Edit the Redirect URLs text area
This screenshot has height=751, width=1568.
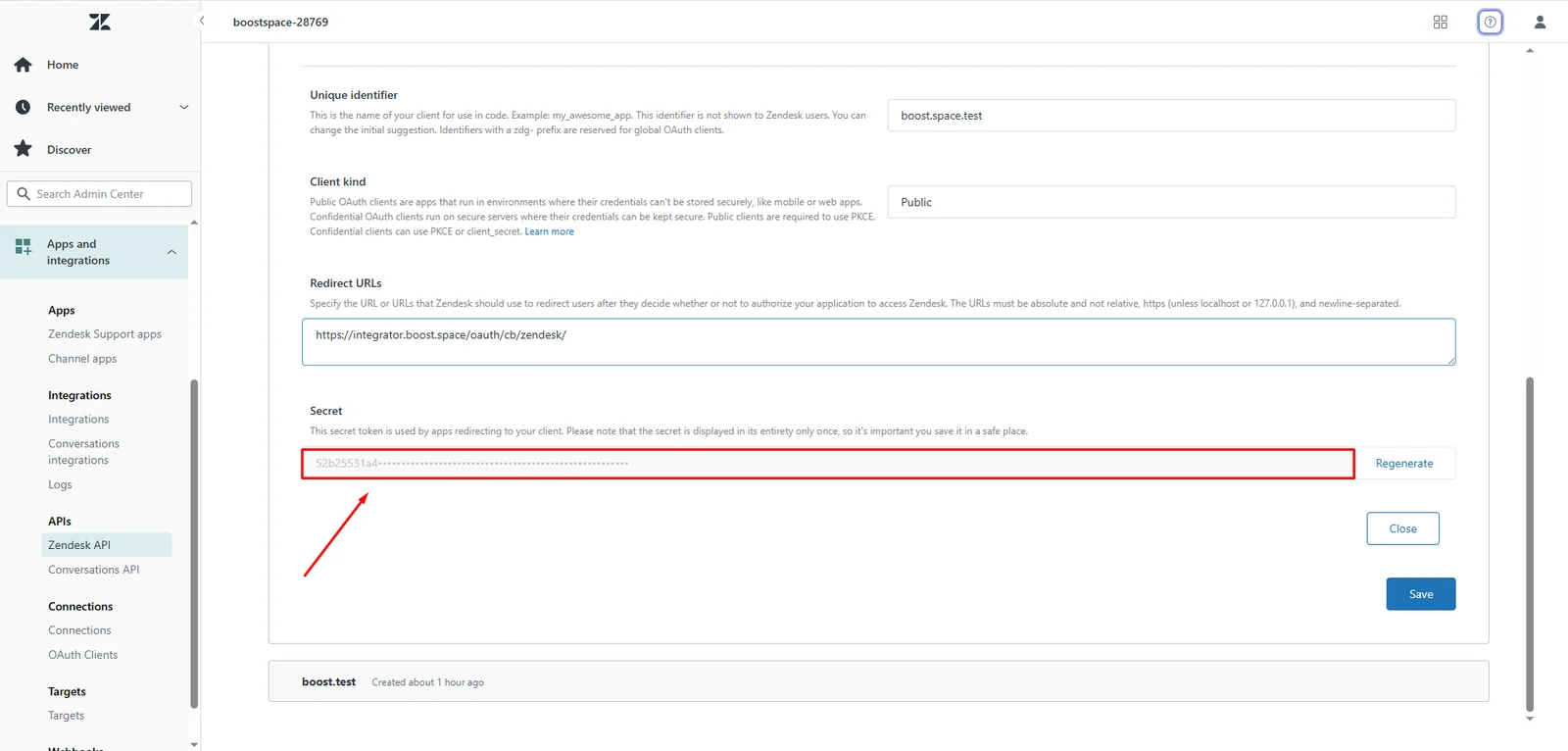click(x=878, y=342)
